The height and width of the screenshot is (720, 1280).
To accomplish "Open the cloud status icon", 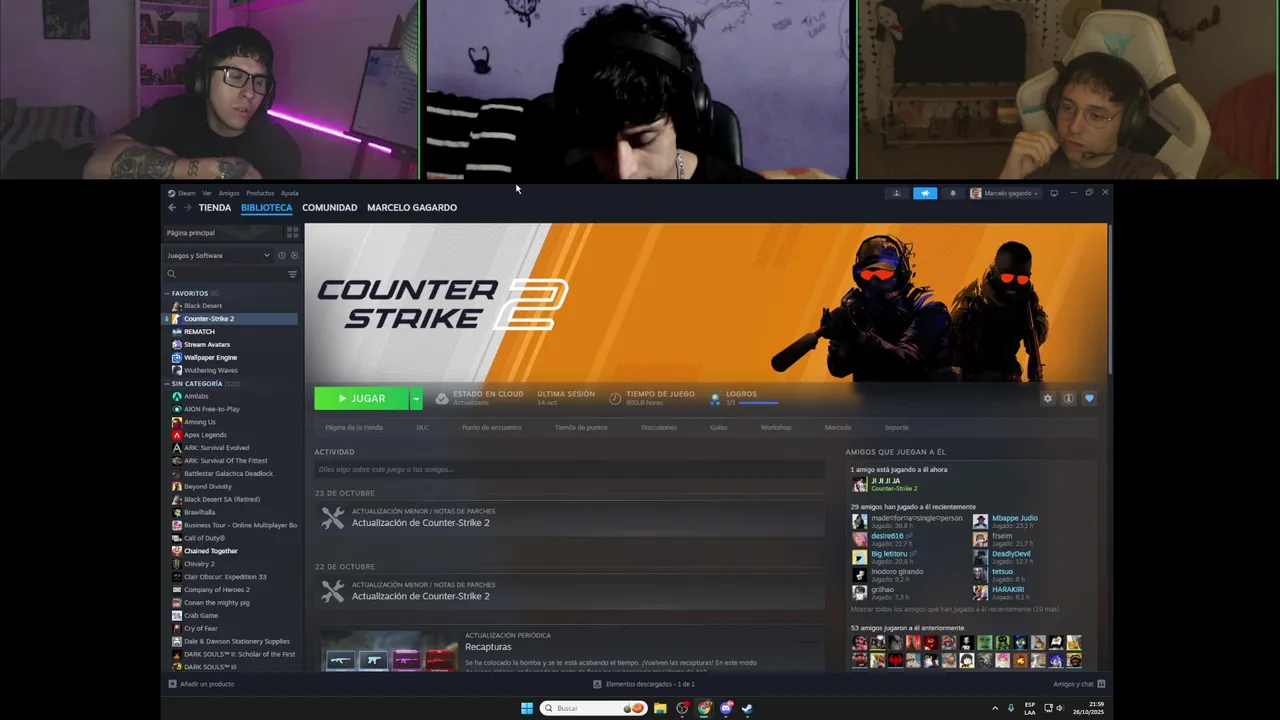I will pyautogui.click(x=442, y=398).
